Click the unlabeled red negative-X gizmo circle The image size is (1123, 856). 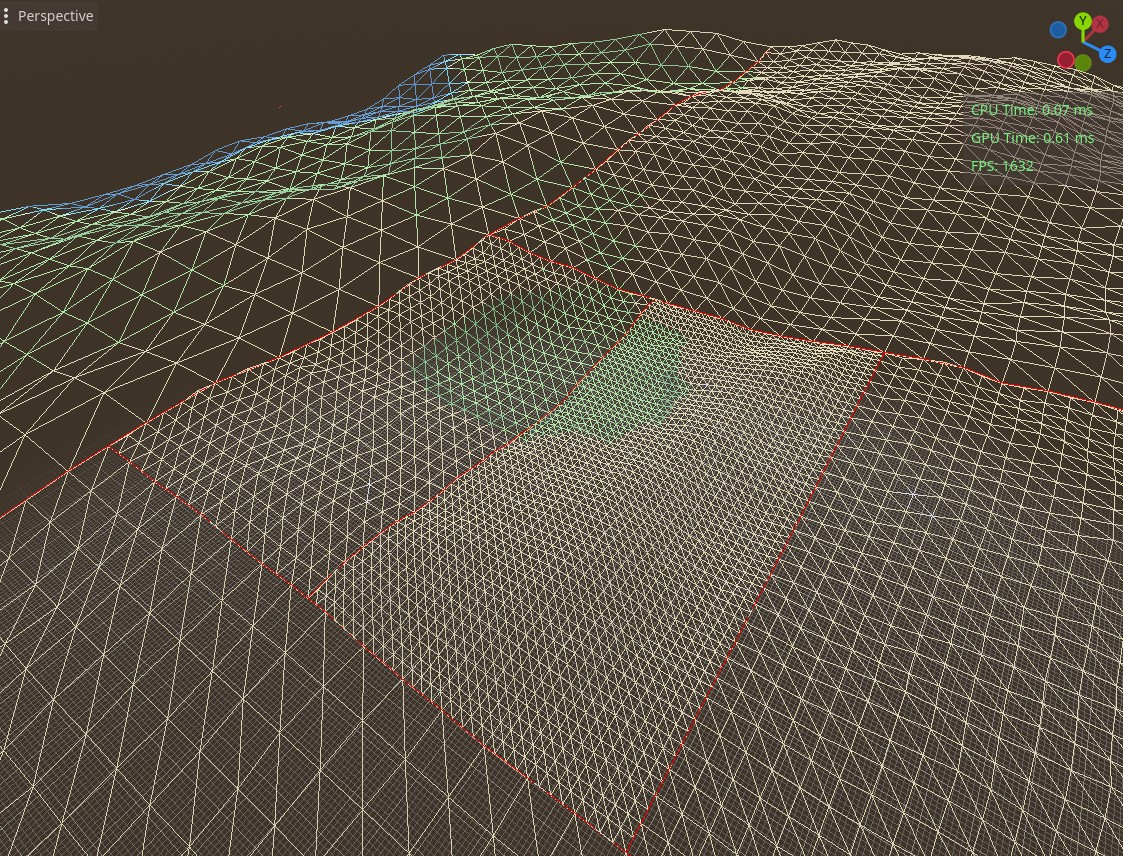pos(1066,59)
